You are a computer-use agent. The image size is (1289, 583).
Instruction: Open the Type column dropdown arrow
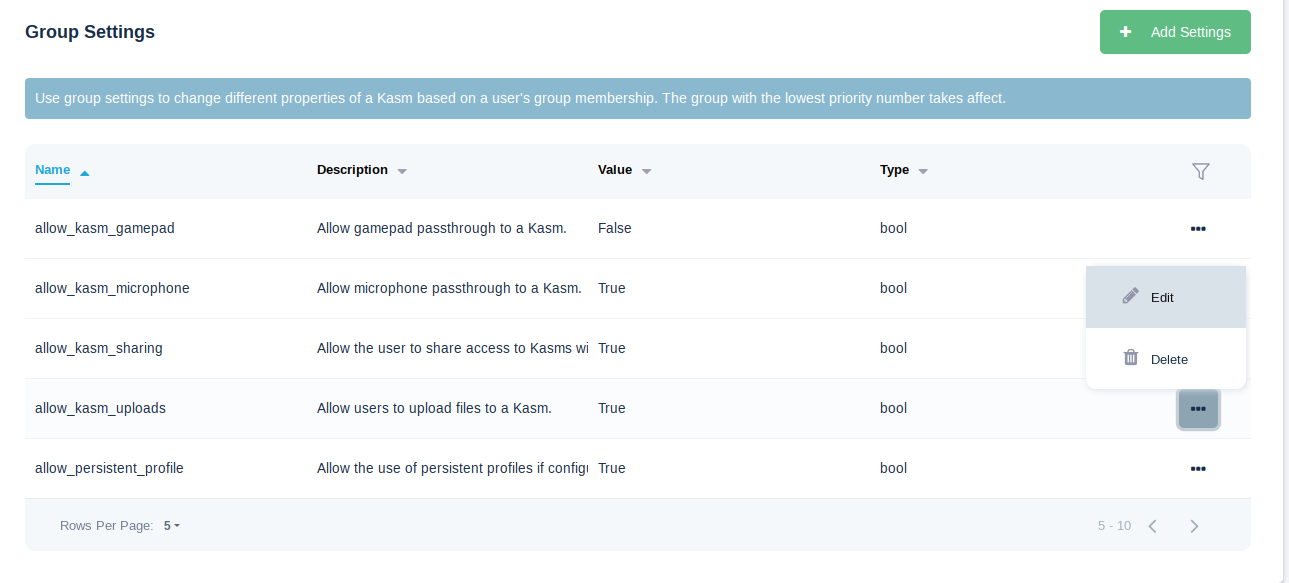click(x=922, y=170)
